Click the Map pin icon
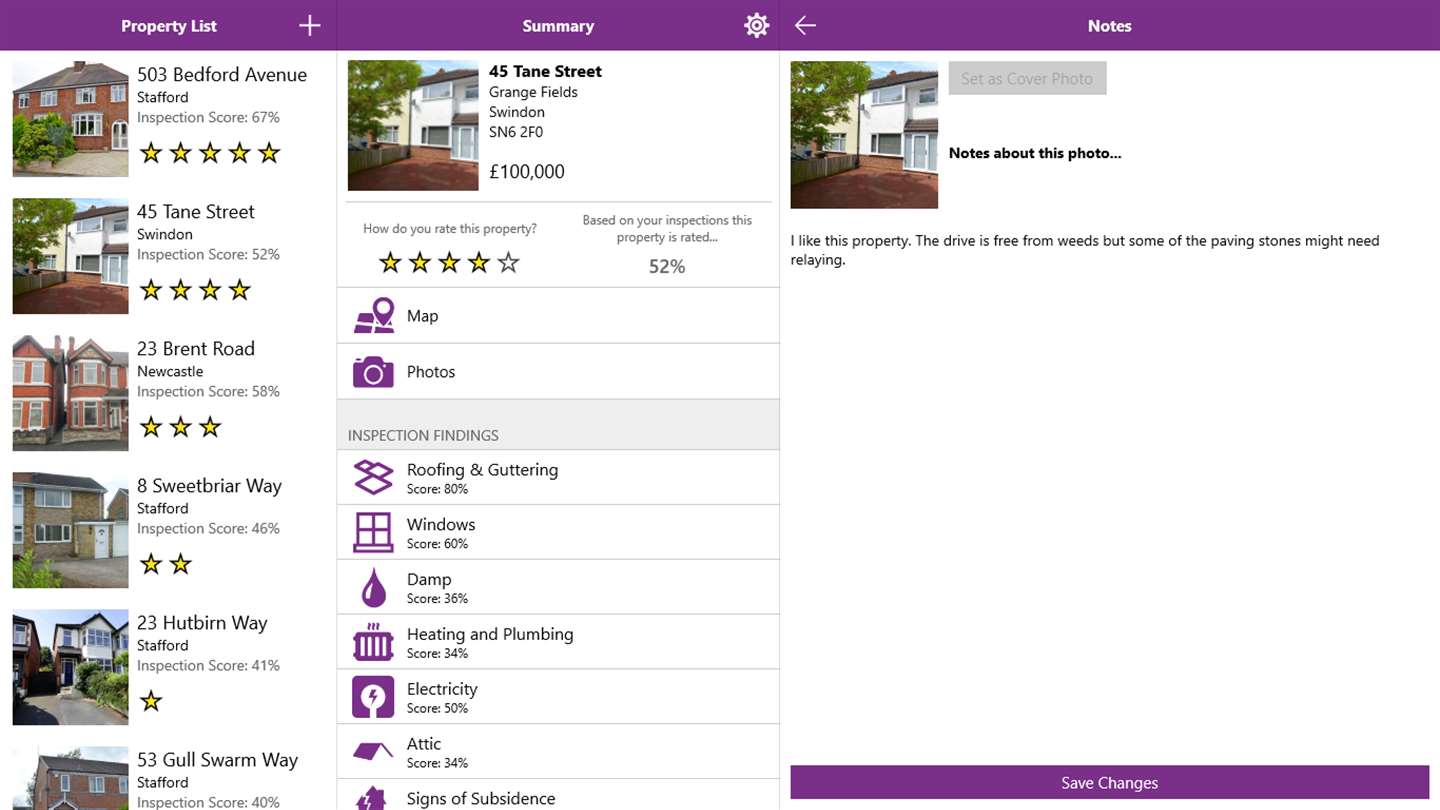The width and height of the screenshot is (1440, 810). coord(373,316)
